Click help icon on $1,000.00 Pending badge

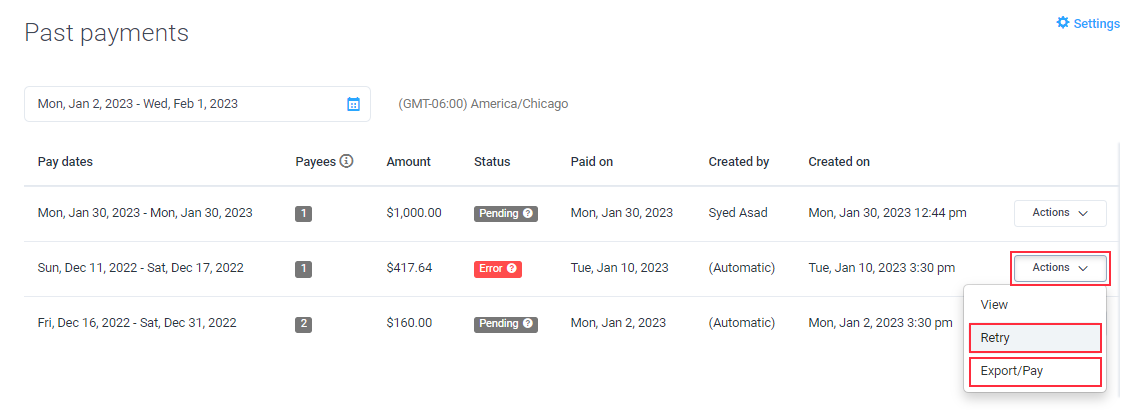(x=528, y=214)
